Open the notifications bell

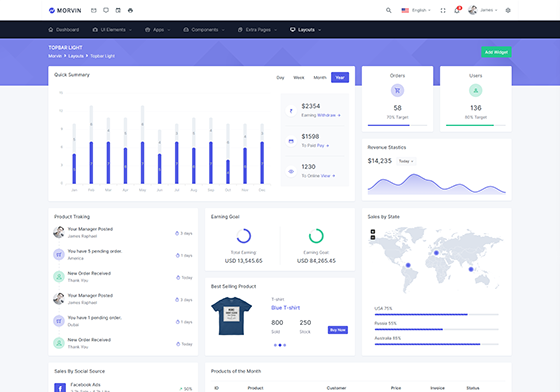click(x=457, y=10)
